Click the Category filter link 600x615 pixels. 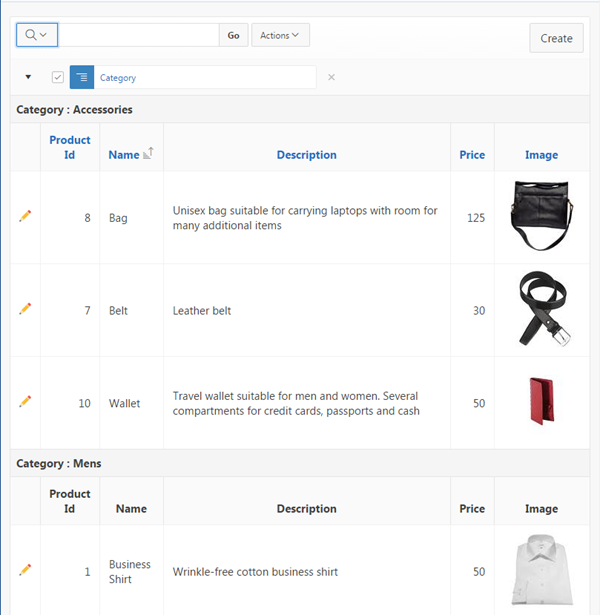[x=118, y=77]
